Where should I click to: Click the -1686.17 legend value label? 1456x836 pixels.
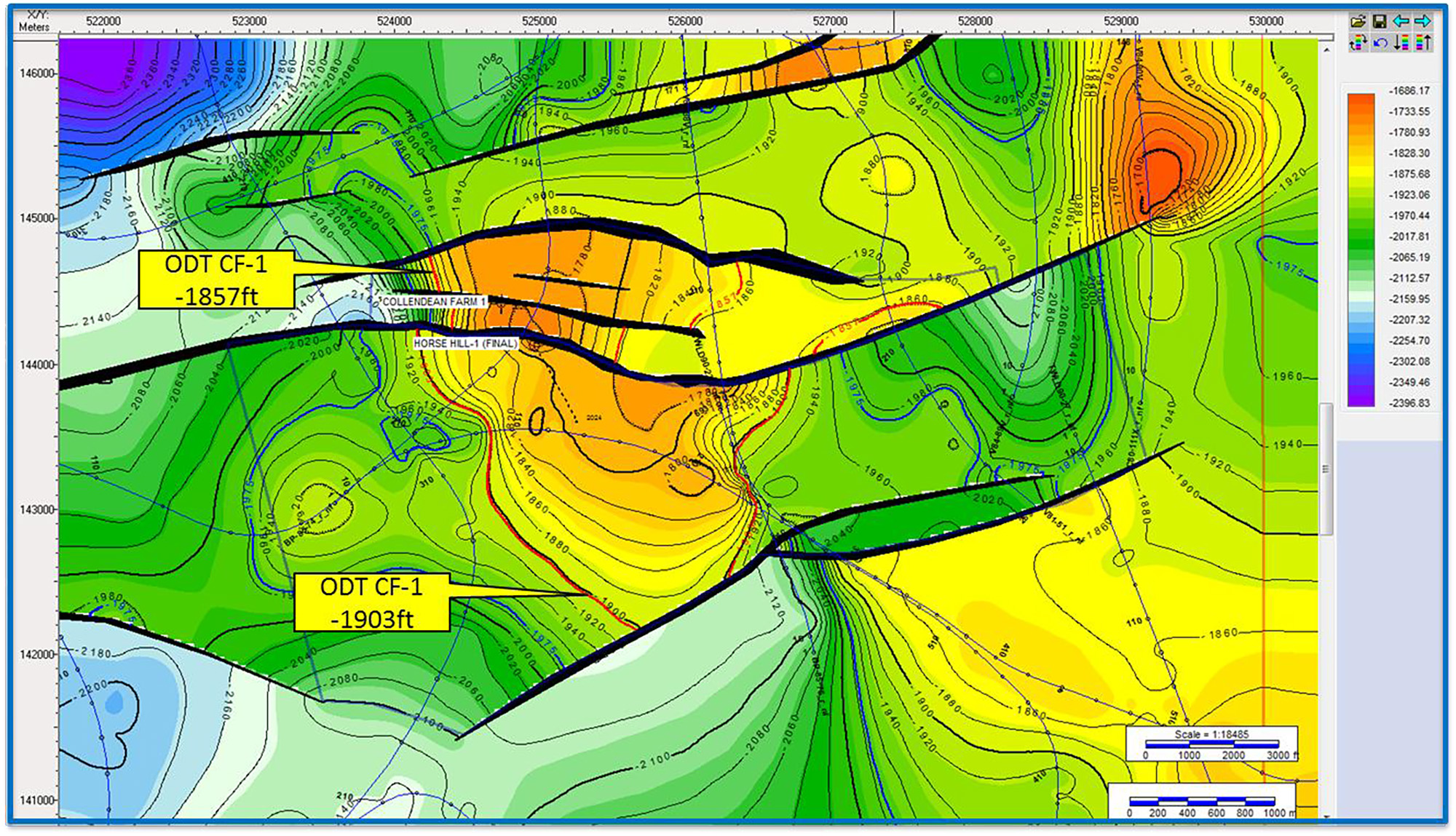pos(1409,91)
